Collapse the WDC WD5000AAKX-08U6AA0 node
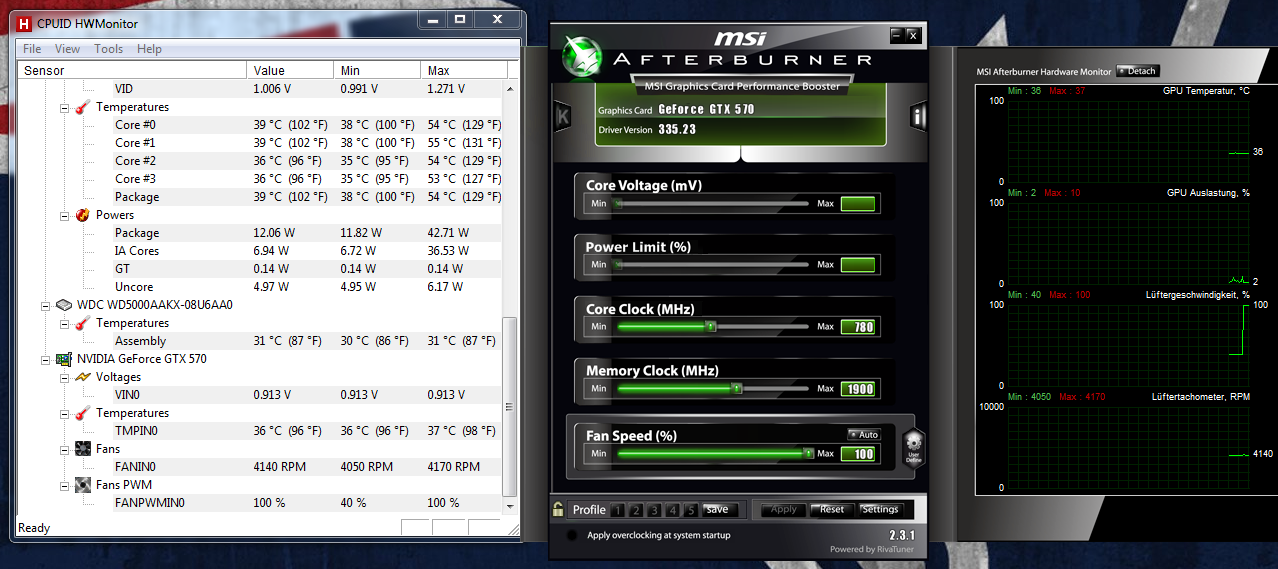Screen dimensions: 1278x569 pyautogui.click(x=46, y=305)
